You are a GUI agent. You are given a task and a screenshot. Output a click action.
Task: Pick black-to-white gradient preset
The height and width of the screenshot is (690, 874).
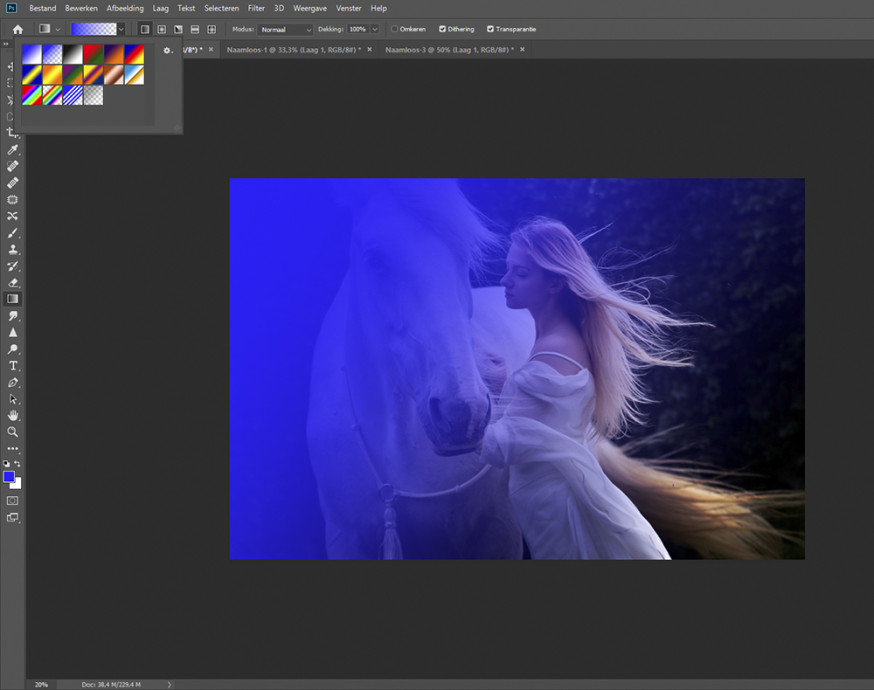(x=73, y=54)
